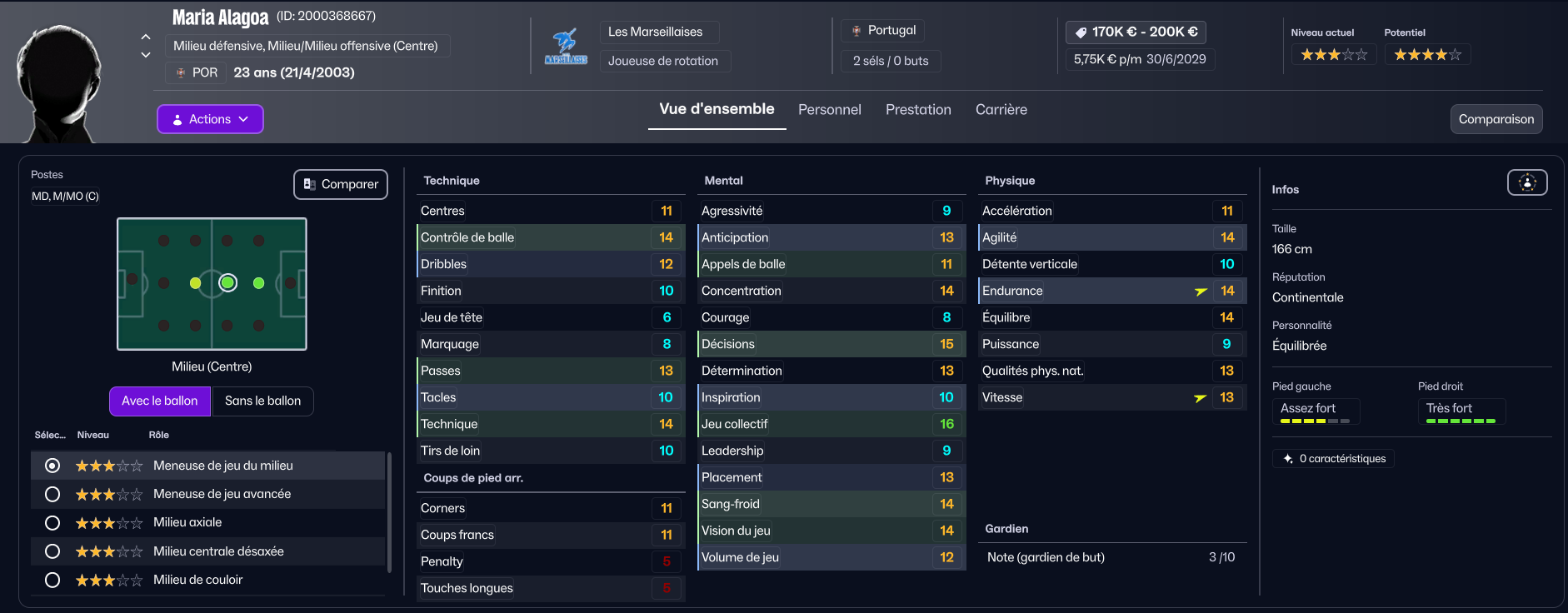Open the Carrière tab
Screen dimensions: 1568x613
click(1001, 110)
